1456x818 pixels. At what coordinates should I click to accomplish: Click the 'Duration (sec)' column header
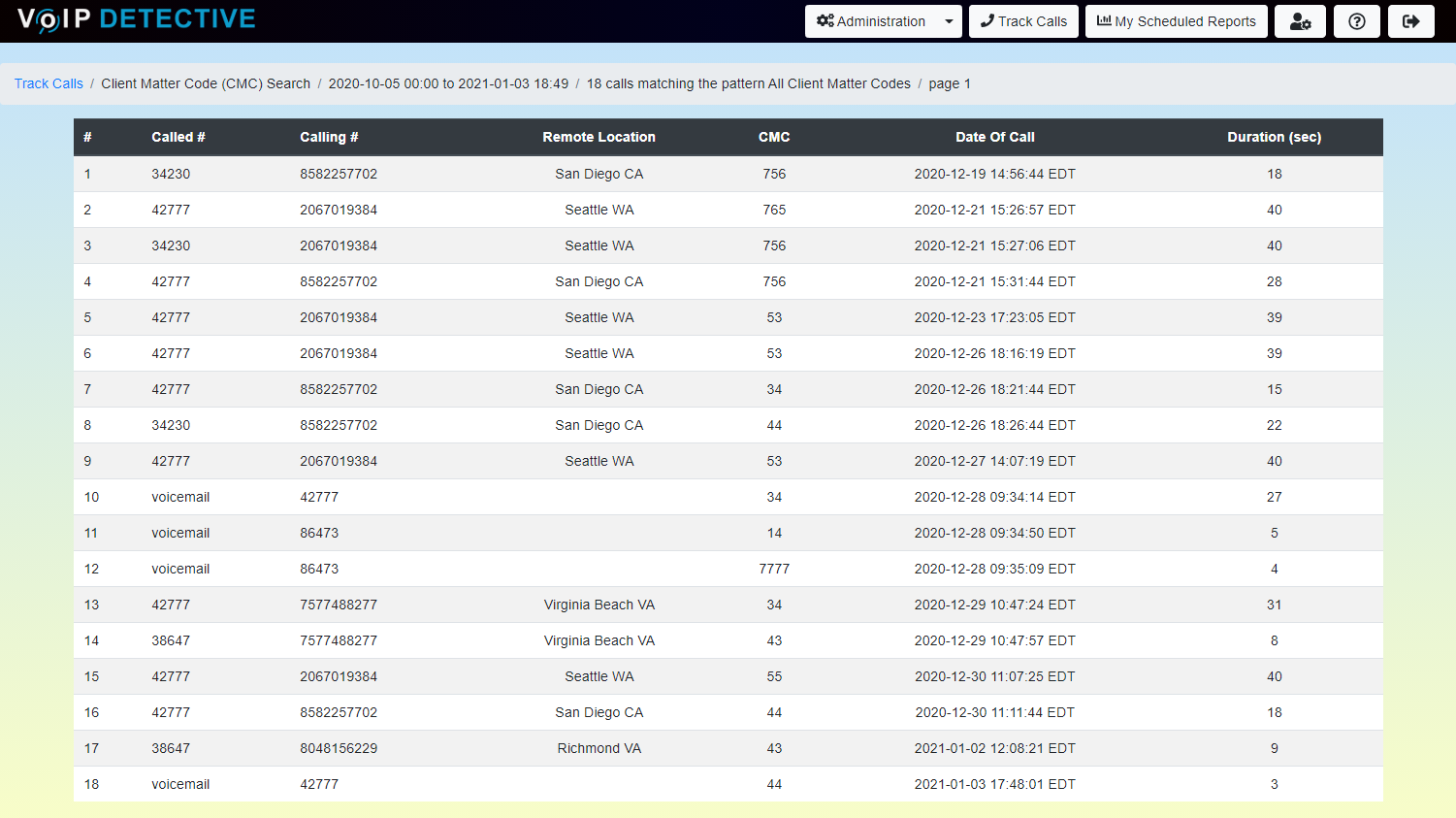[1275, 137]
